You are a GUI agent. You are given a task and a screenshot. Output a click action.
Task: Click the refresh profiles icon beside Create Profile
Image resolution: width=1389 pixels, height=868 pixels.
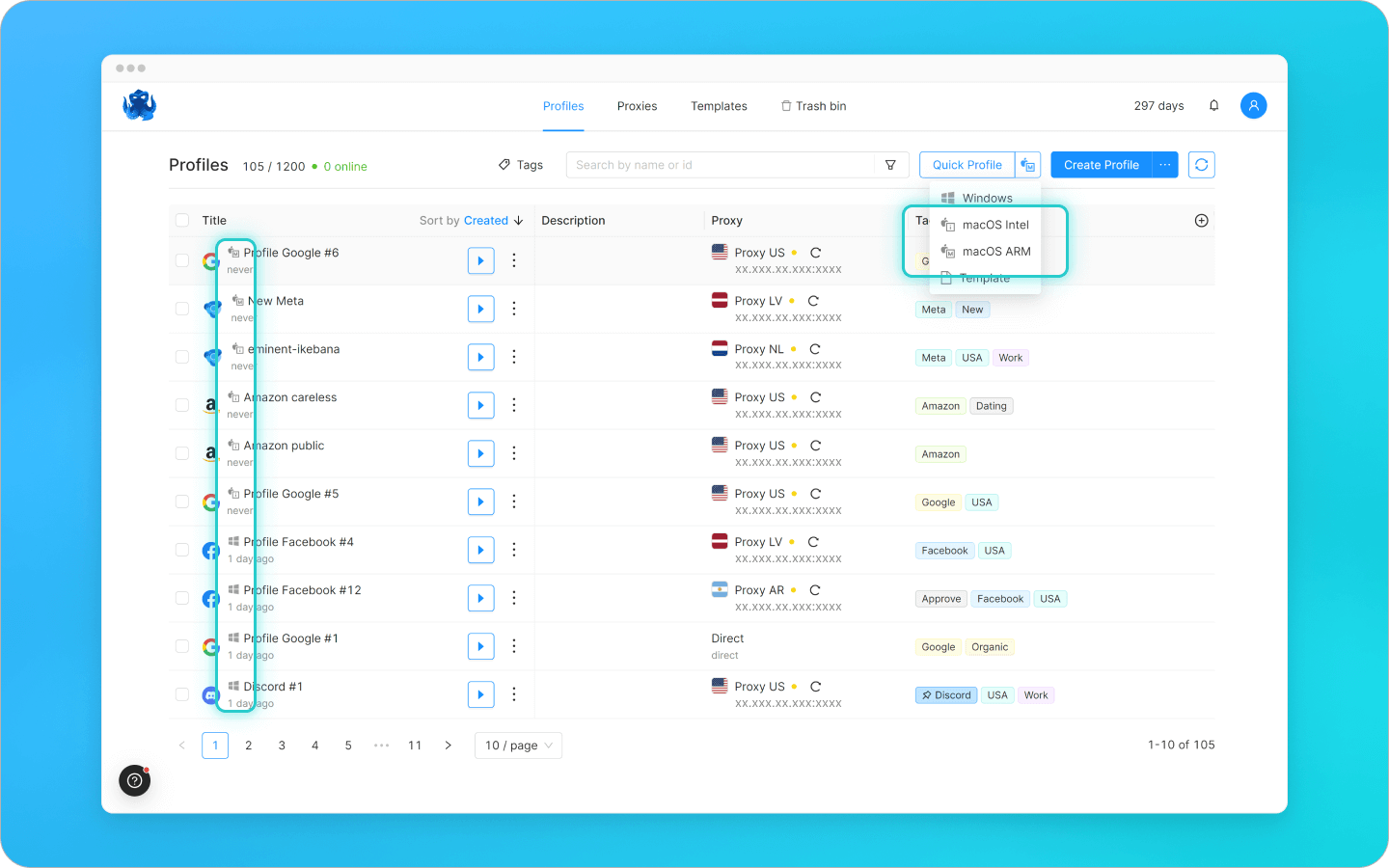coord(1201,165)
